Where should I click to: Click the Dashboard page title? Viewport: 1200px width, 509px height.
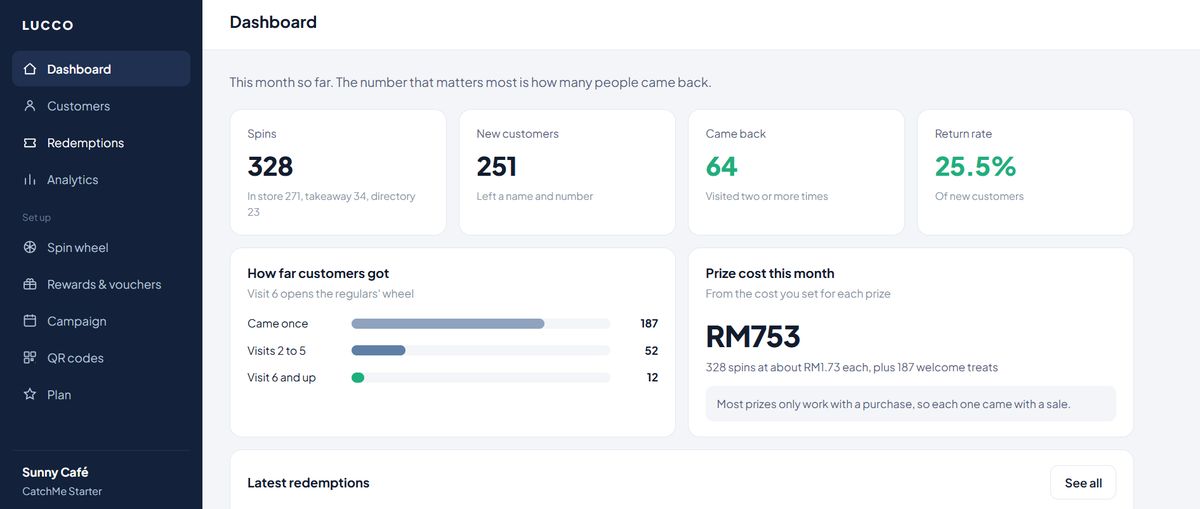pos(273,22)
